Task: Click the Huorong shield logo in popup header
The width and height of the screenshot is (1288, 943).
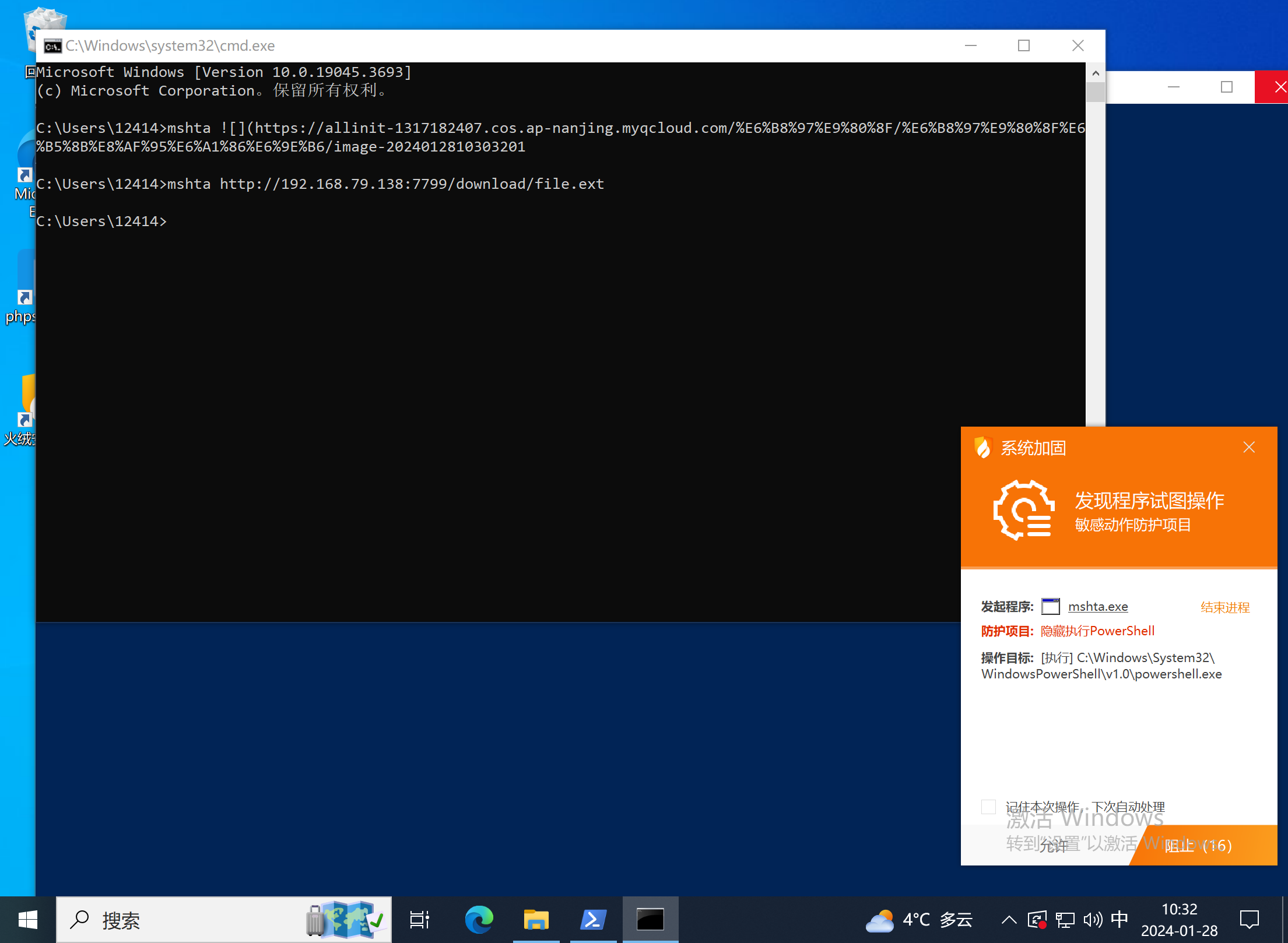Action: coord(983,448)
